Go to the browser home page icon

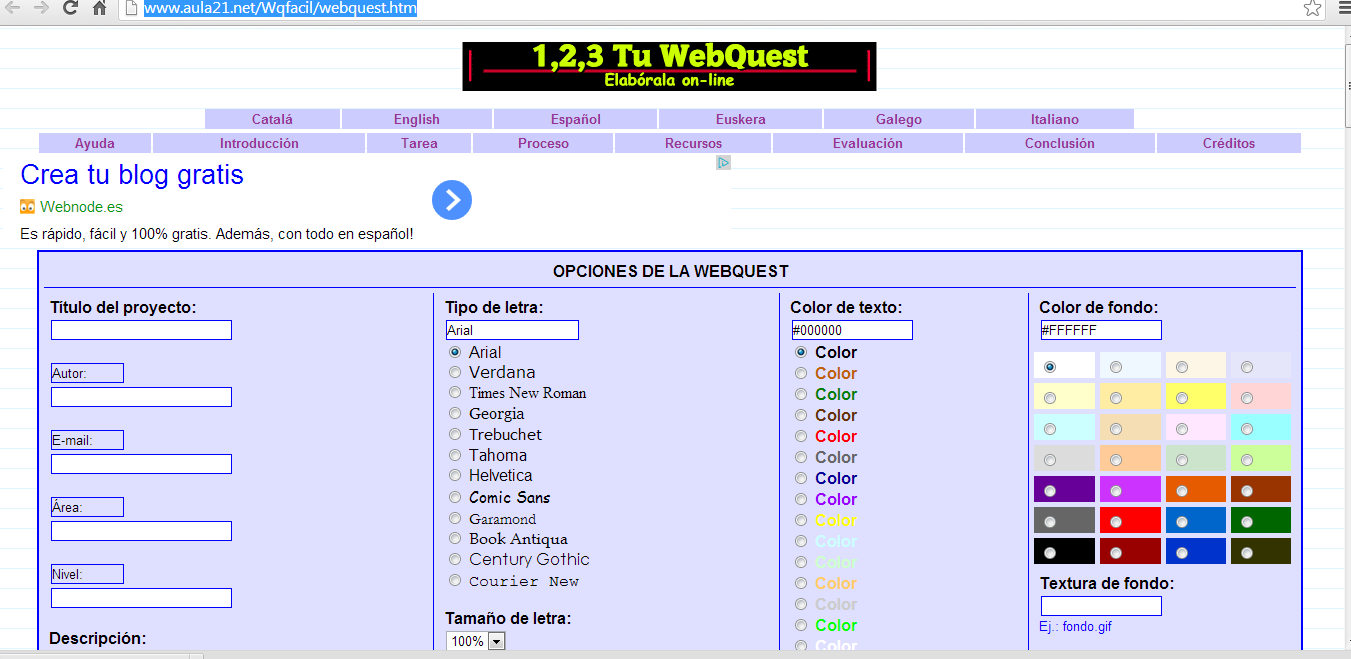point(99,8)
